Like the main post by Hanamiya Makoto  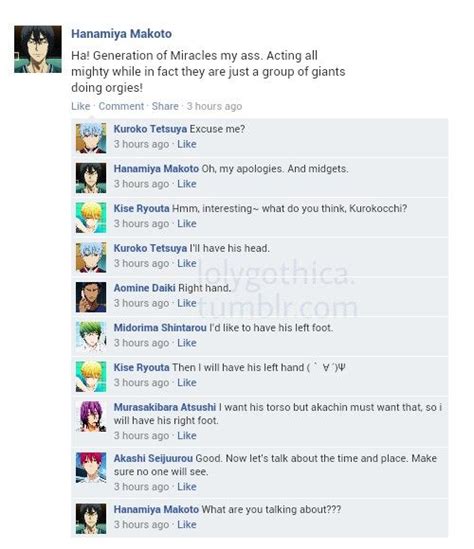pos(81,106)
